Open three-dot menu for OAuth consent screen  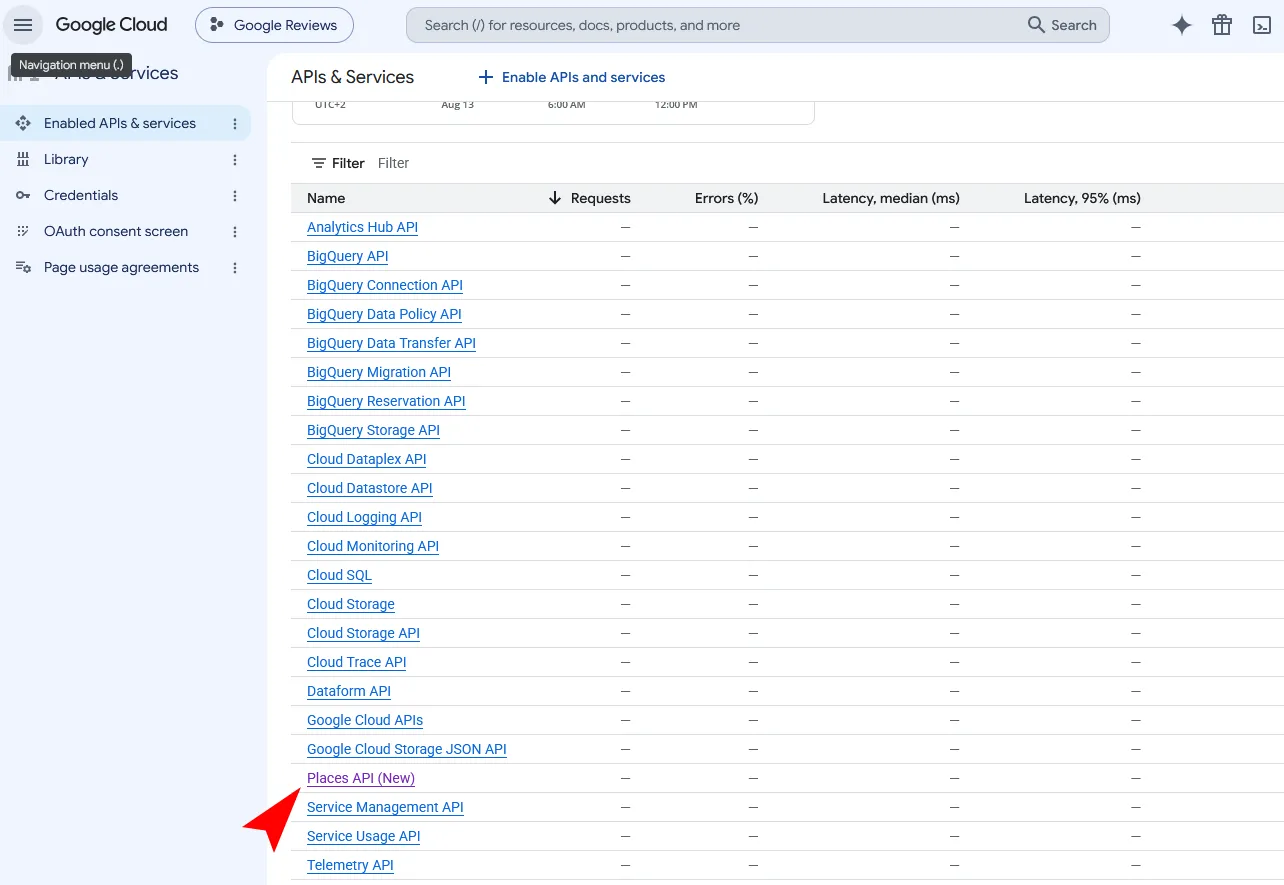[235, 232]
